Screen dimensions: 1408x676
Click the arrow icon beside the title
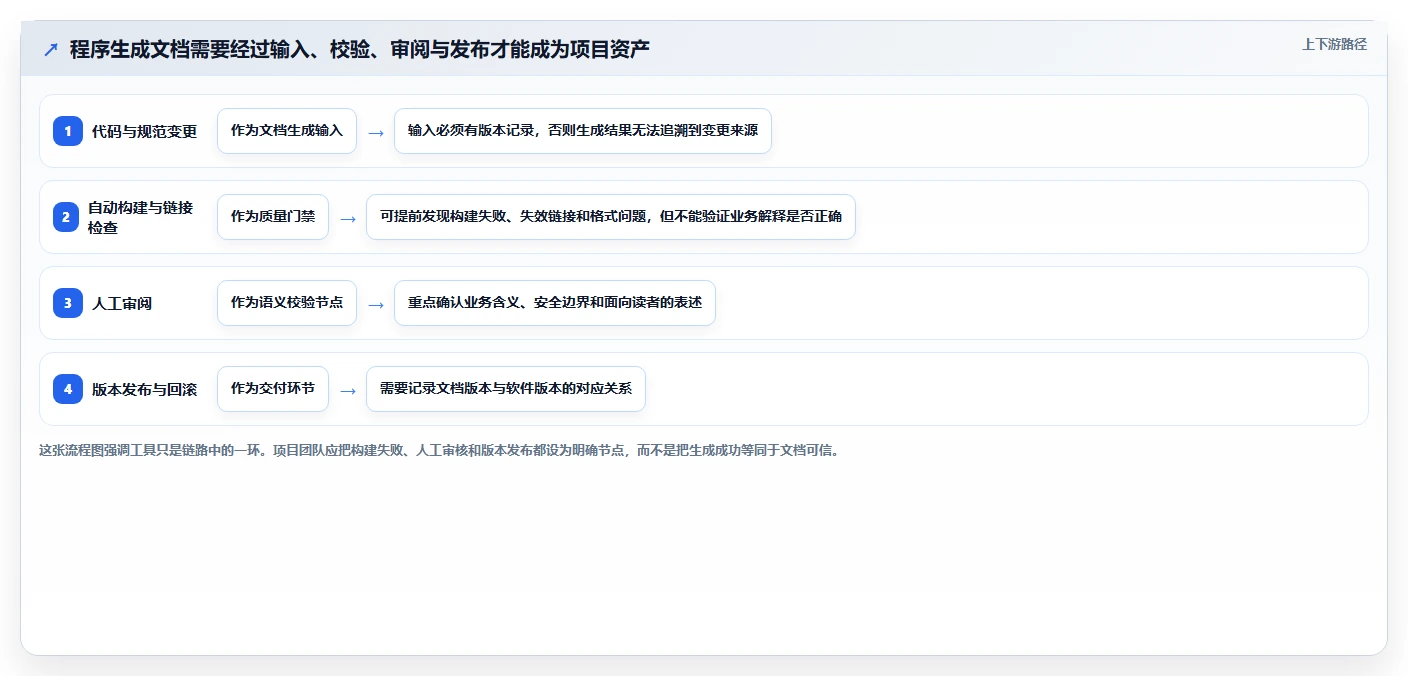[x=51, y=49]
